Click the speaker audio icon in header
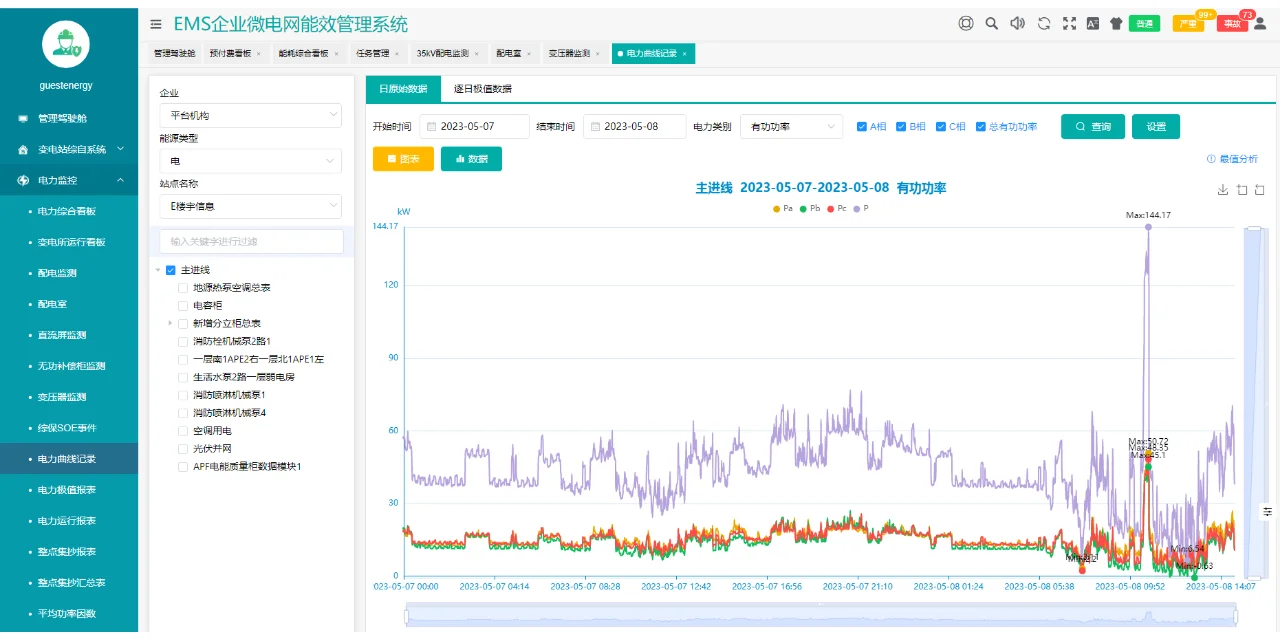The image size is (1280, 639). 1016,22
